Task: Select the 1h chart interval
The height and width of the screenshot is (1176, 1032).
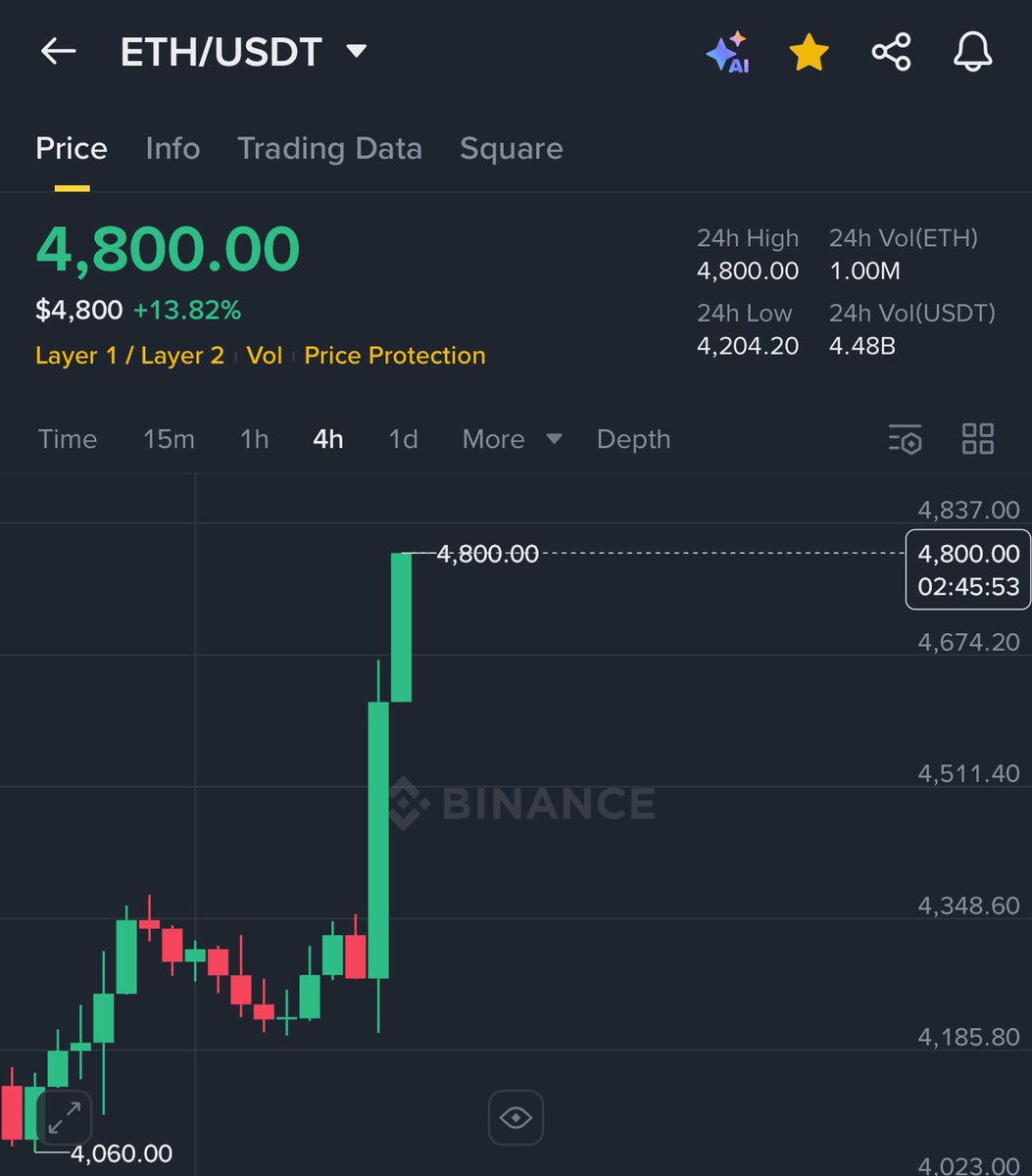Action: (254, 439)
